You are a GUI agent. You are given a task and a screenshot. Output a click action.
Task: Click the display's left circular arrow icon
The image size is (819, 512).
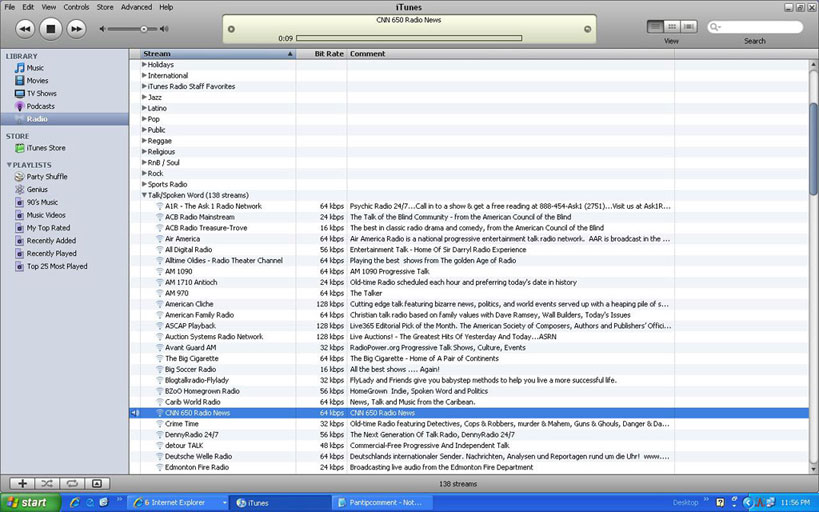click(x=231, y=29)
